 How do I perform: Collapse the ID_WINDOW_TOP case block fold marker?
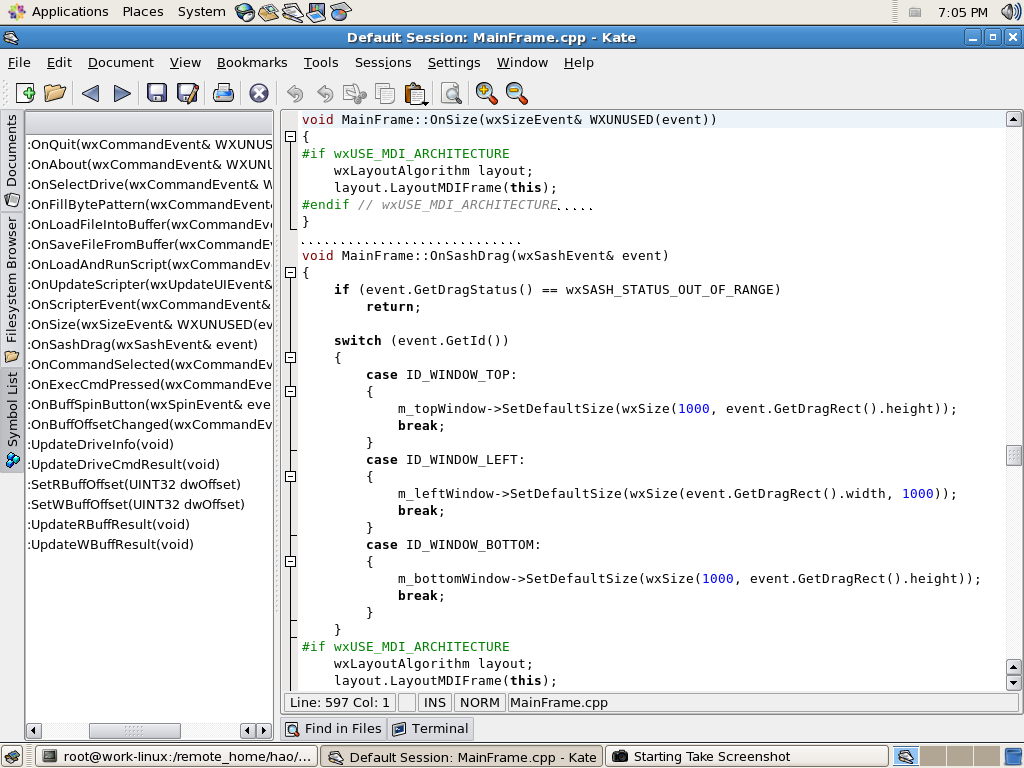tap(291, 391)
